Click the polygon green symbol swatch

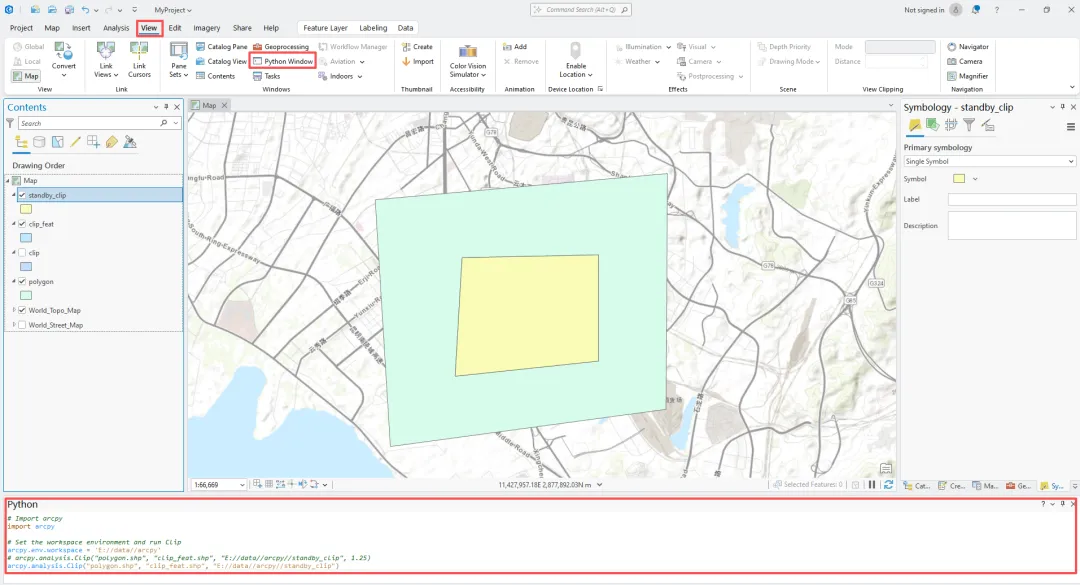pos(25,296)
